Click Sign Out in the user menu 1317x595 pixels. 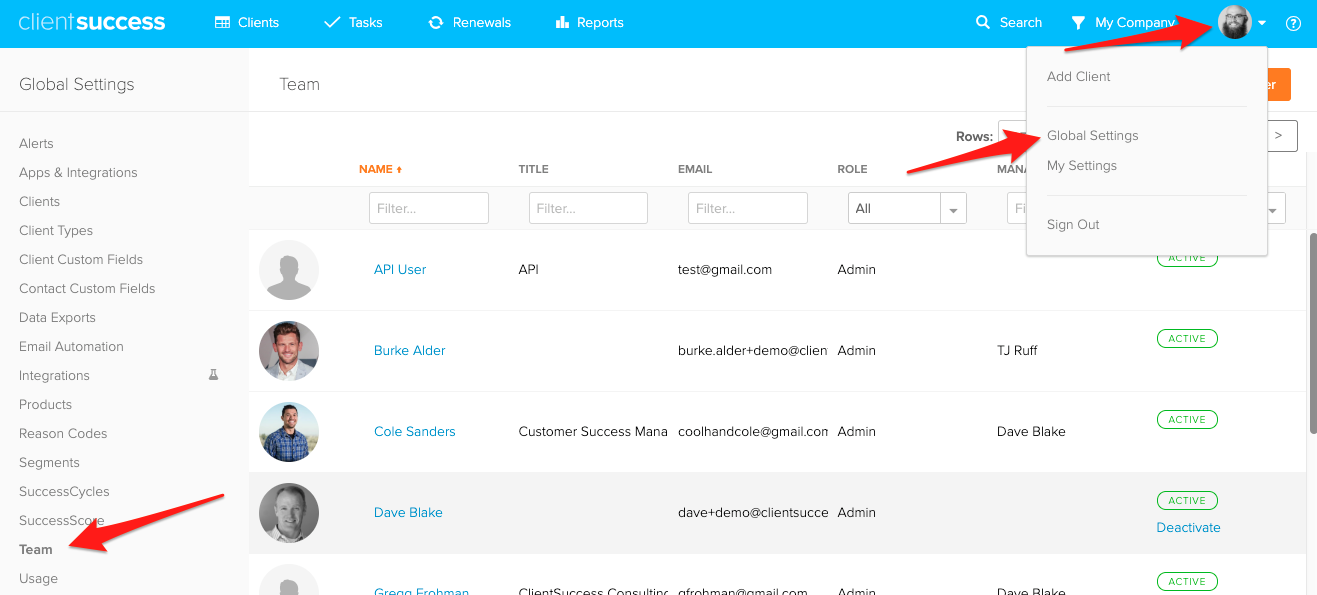click(x=1073, y=224)
